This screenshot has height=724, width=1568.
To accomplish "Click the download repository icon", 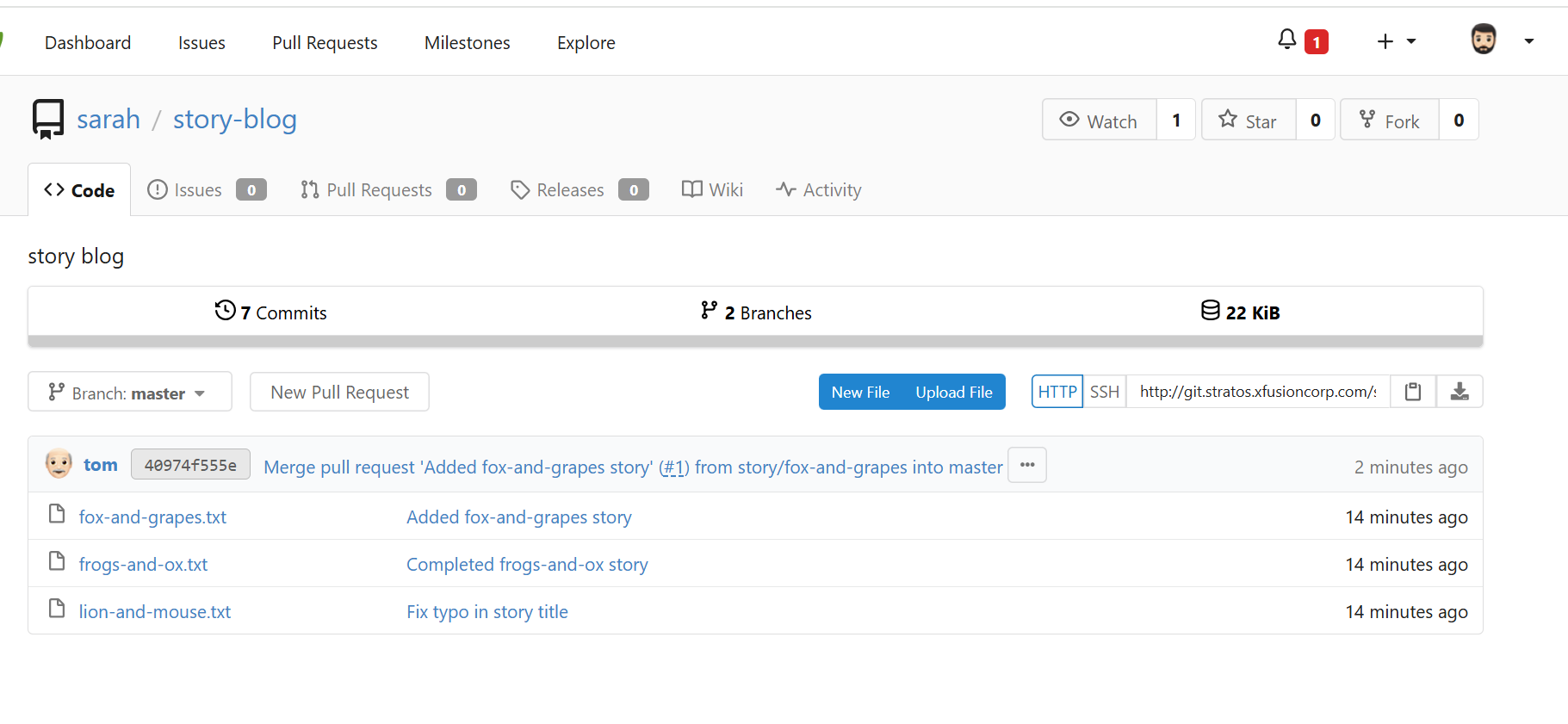I will (1460, 392).
